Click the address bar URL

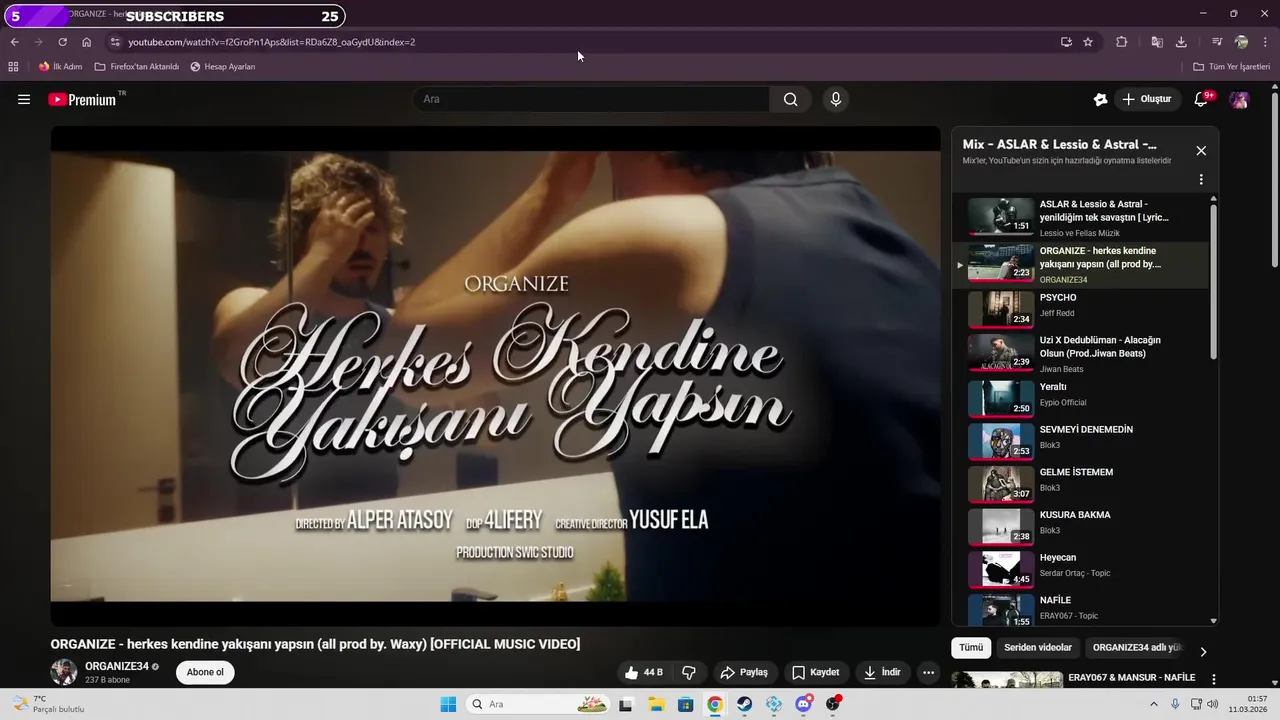point(272,42)
